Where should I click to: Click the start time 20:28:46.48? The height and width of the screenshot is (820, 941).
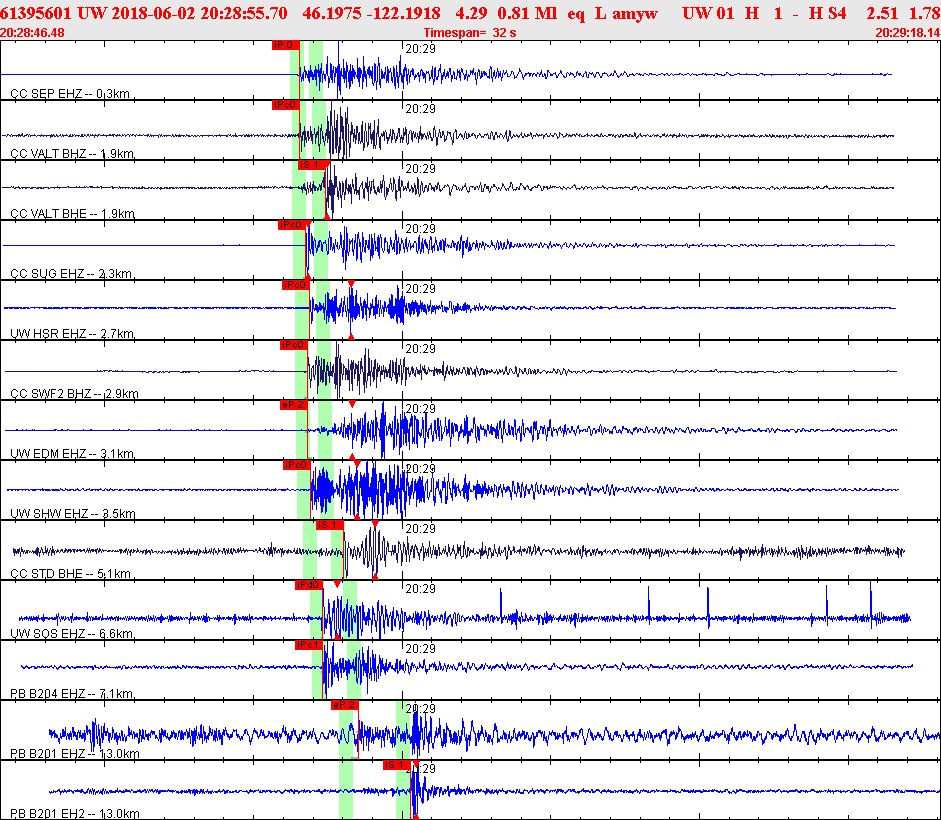point(32,32)
